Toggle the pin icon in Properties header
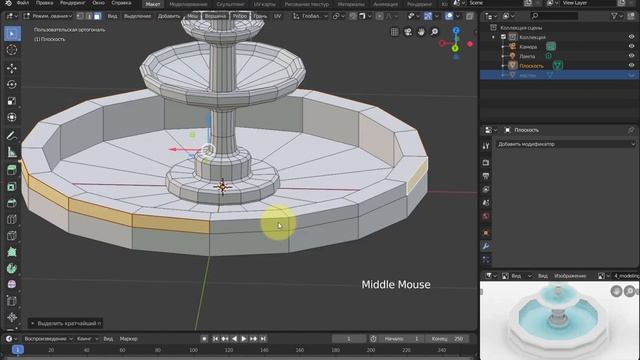Viewport: 640px width, 360px height. click(x=631, y=130)
